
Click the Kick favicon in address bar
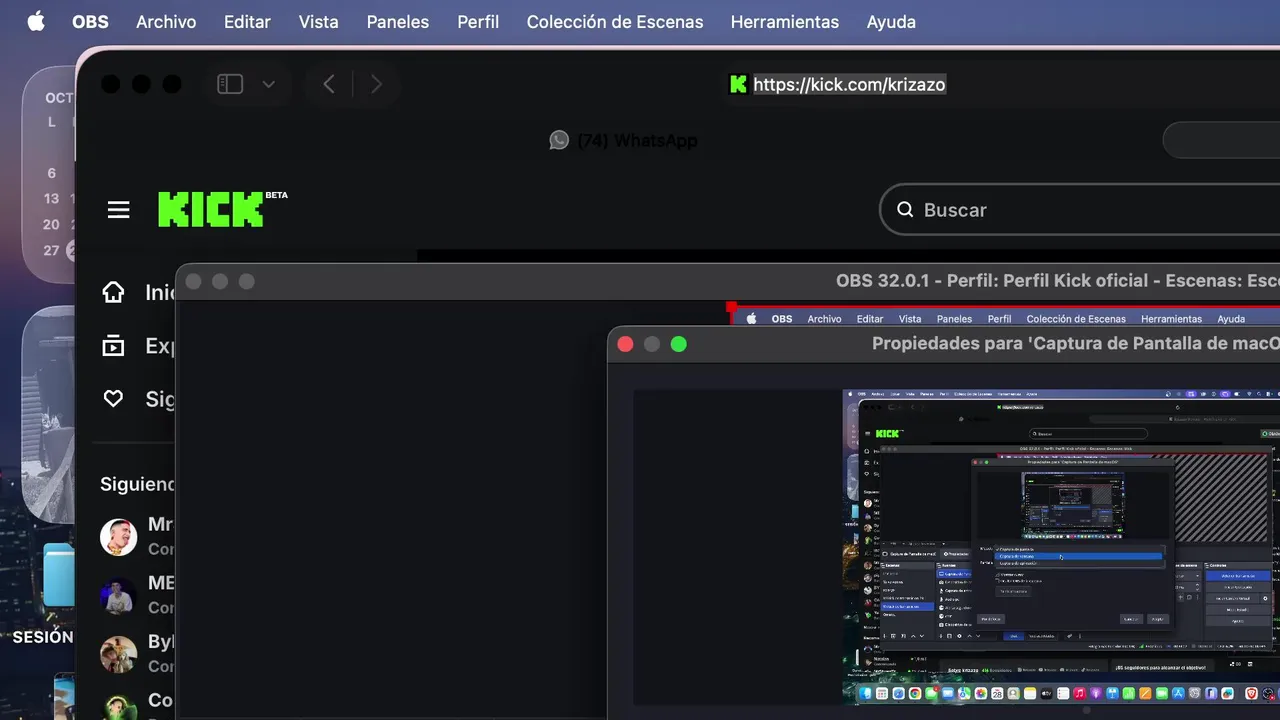(738, 84)
